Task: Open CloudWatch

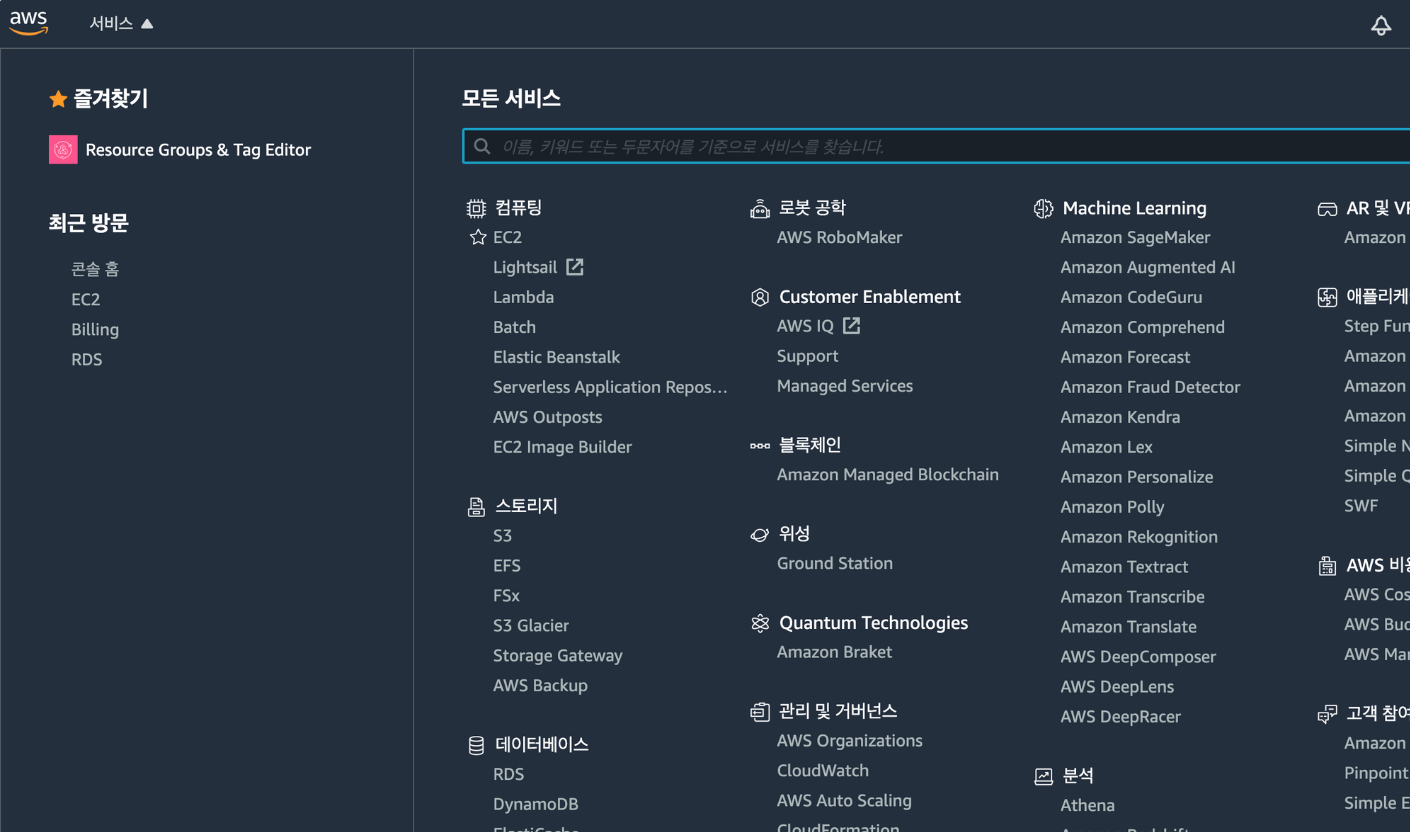Action: (823, 771)
